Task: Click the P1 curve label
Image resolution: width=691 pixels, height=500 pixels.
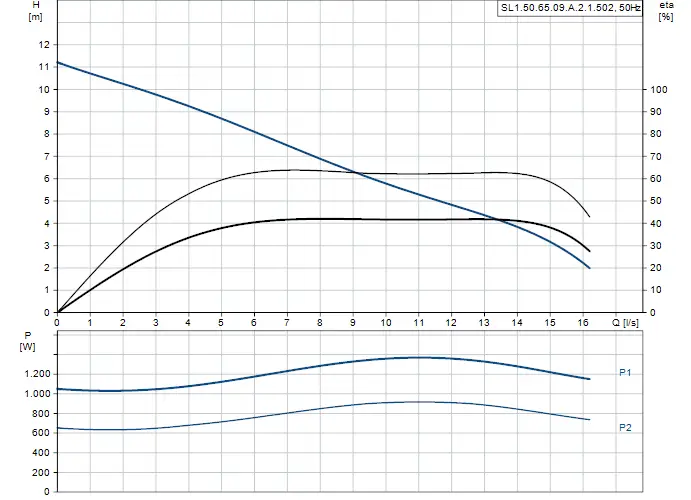Action: 625,373
